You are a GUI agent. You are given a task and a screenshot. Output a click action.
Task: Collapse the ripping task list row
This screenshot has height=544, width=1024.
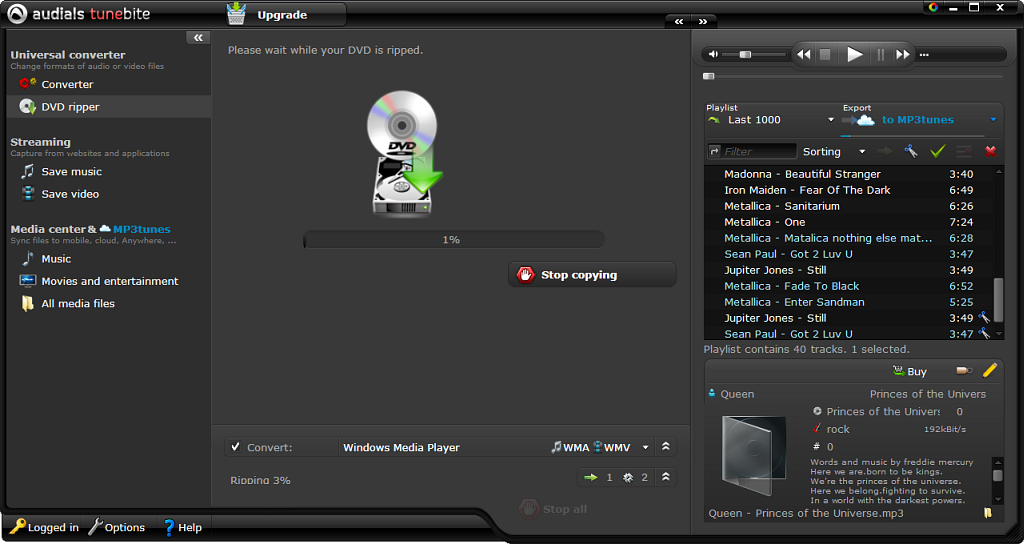click(x=665, y=477)
